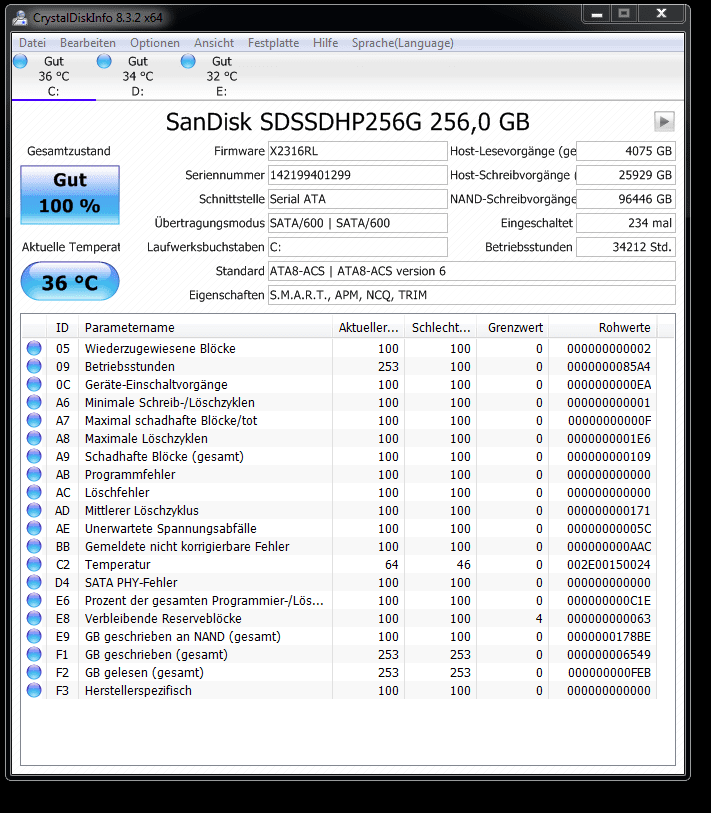711x813 pixels.
Task: Click status orb of Herstellerspezifisch row
Action: click(34, 690)
